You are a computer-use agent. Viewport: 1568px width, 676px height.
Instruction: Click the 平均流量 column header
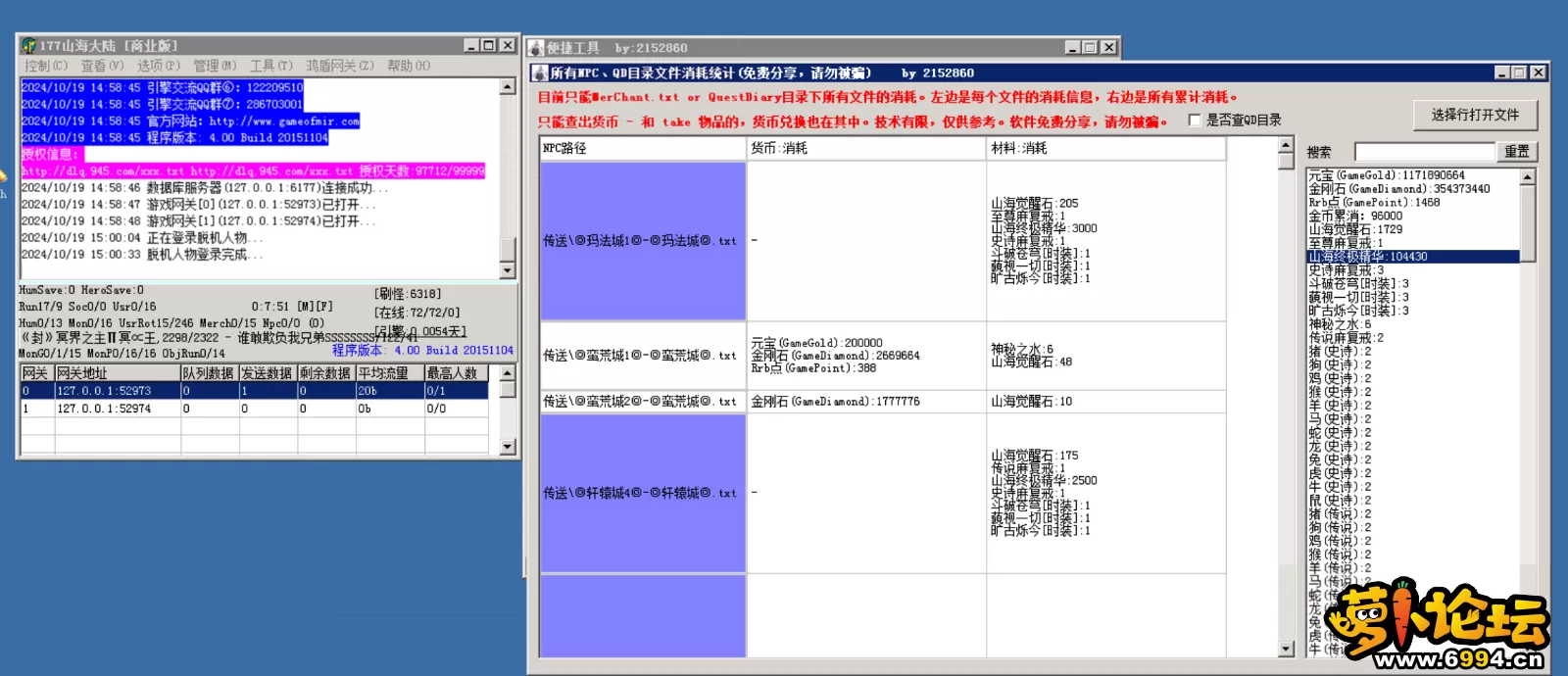click(389, 373)
